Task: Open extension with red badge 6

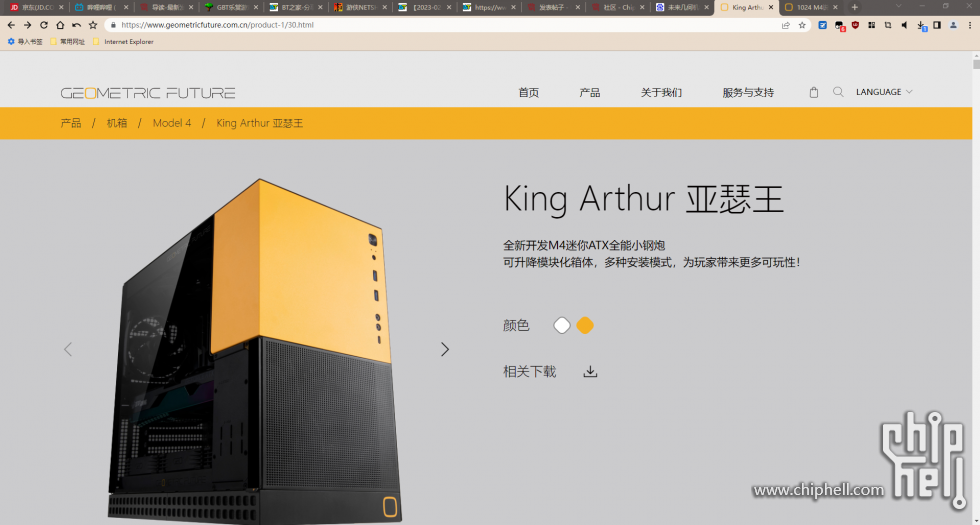Action: (839, 26)
